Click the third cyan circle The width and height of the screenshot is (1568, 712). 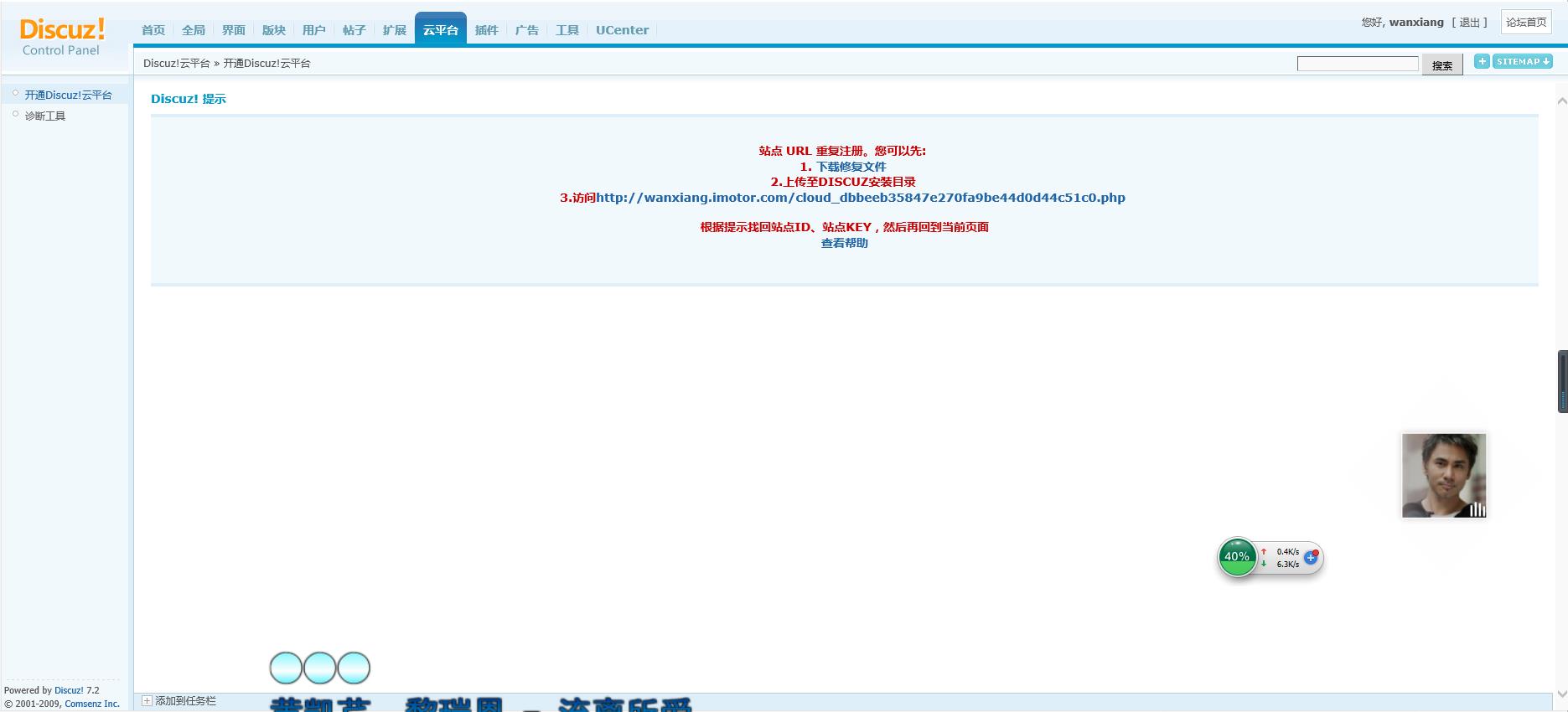354,668
